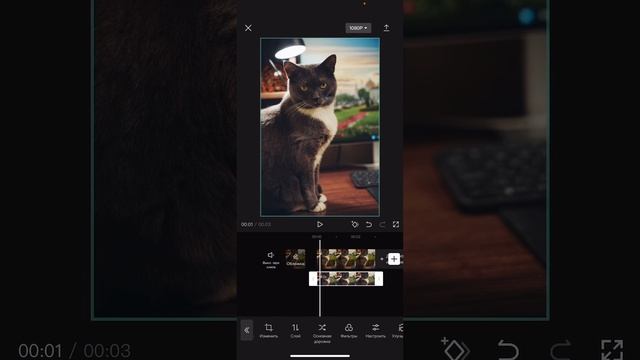Screen dimensions: 640x360
Task: Open the Adjust (Настроить) tool
Action: pyautogui.click(x=376, y=331)
